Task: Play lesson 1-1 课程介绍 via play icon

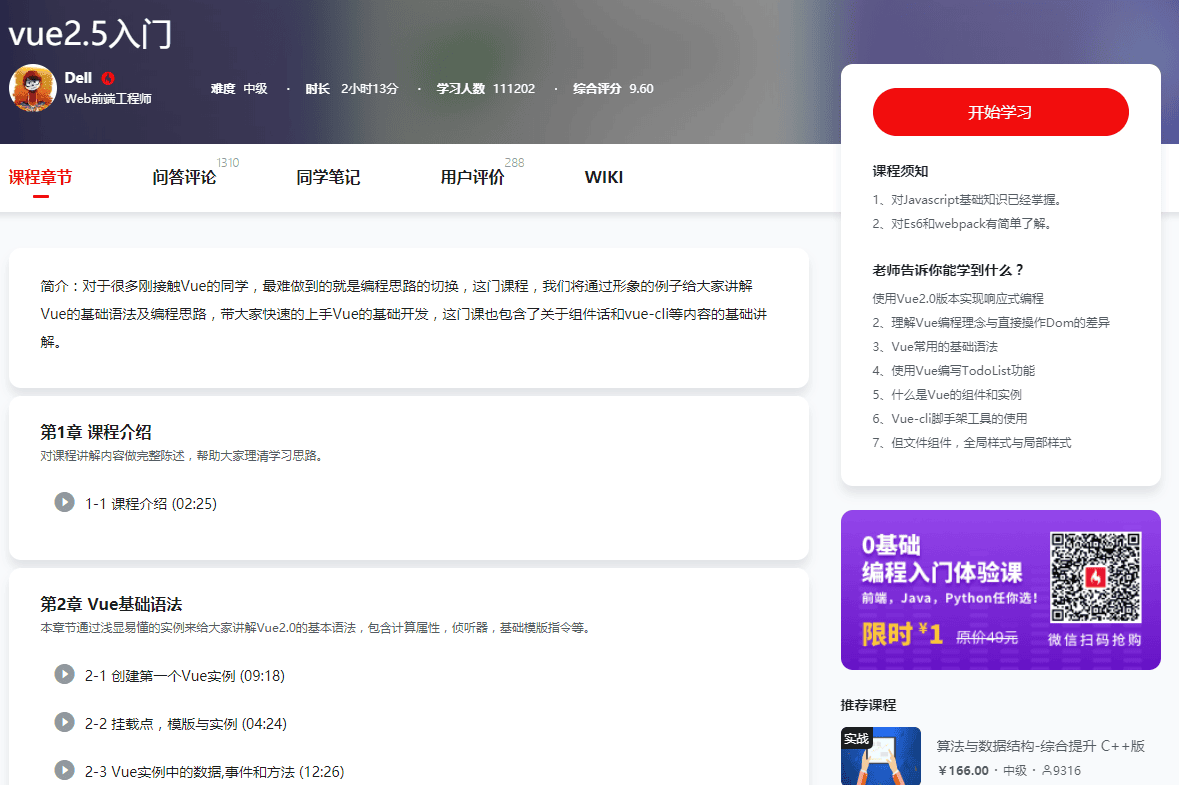Action: [64, 502]
